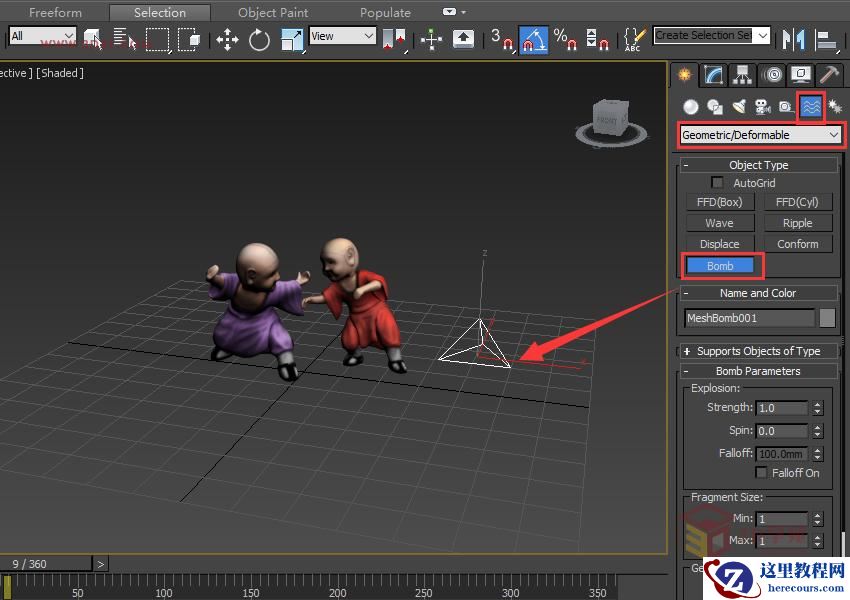
Task: Enable the AutoGrid checkbox
Action: coord(717,183)
